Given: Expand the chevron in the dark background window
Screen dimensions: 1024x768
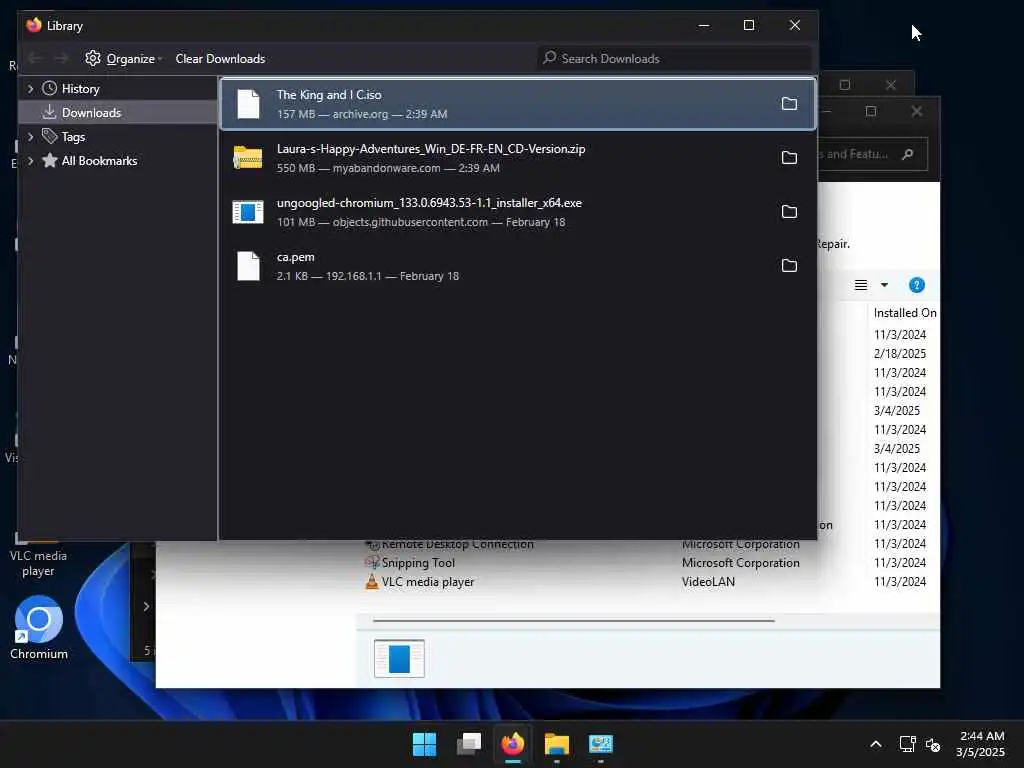Looking at the screenshot, I should (x=146, y=607).
